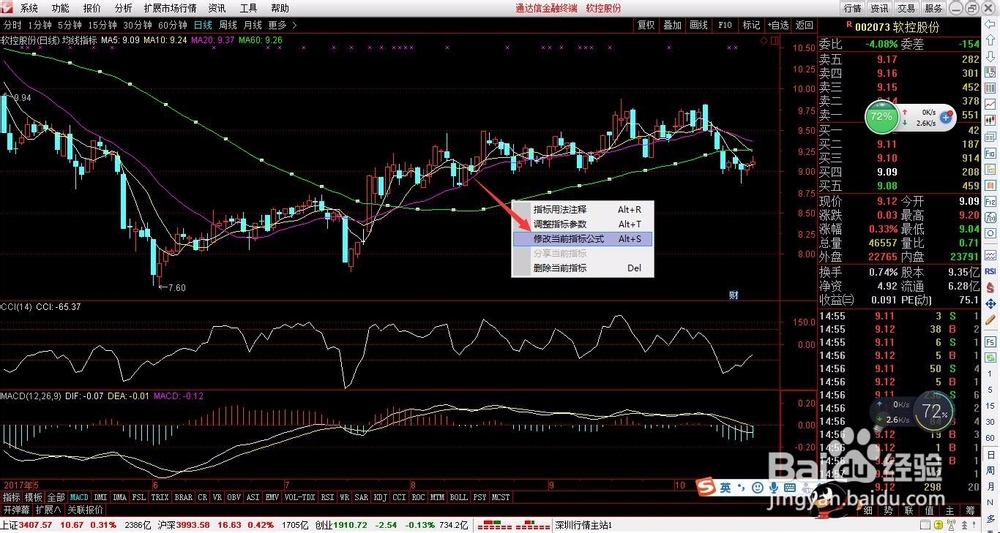Select the pencil drawing tool icon
The width and height of the screenshot is (1000, 533).
coord(990,319)
